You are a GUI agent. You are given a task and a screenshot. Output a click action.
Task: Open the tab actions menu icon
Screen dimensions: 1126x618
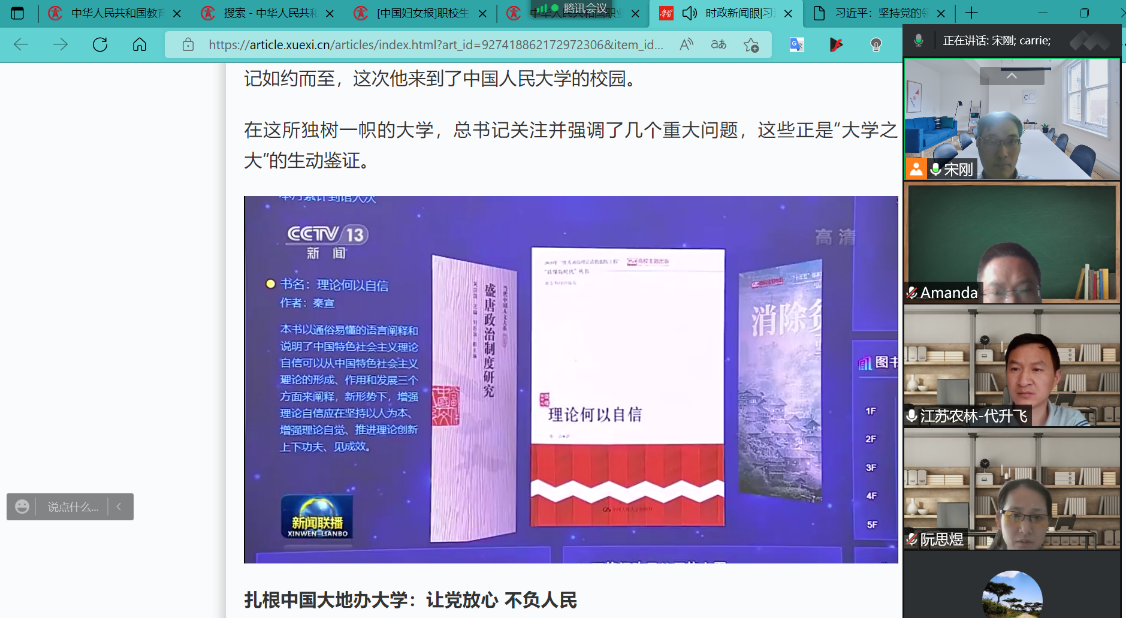17,13
